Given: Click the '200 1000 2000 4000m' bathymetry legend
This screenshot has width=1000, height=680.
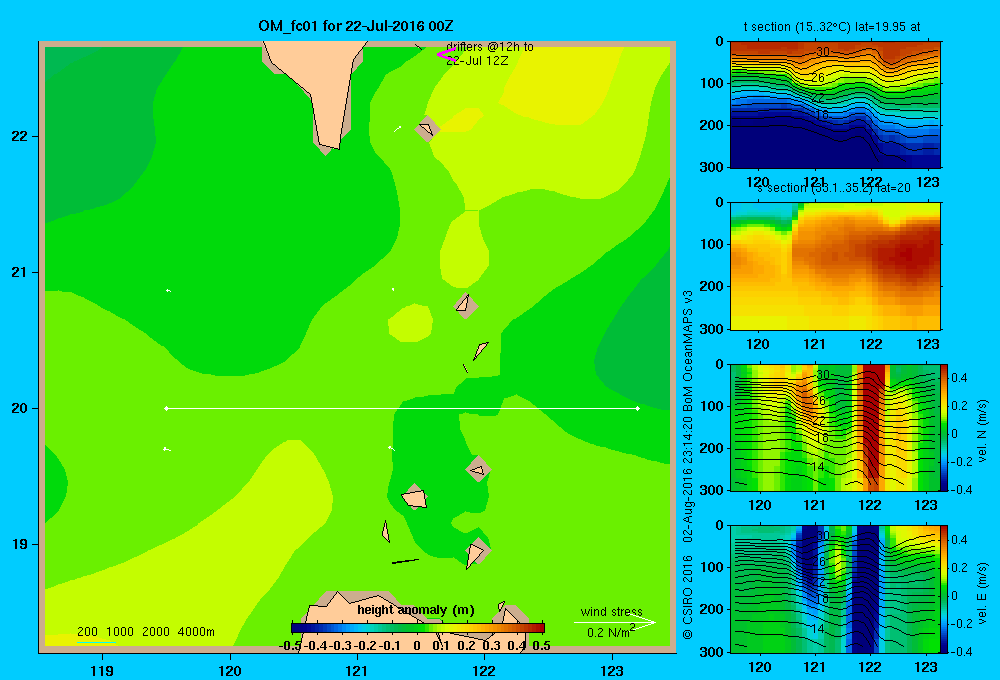Looking at the screenshot, I should pyautogui.click(x=145, y=632).
